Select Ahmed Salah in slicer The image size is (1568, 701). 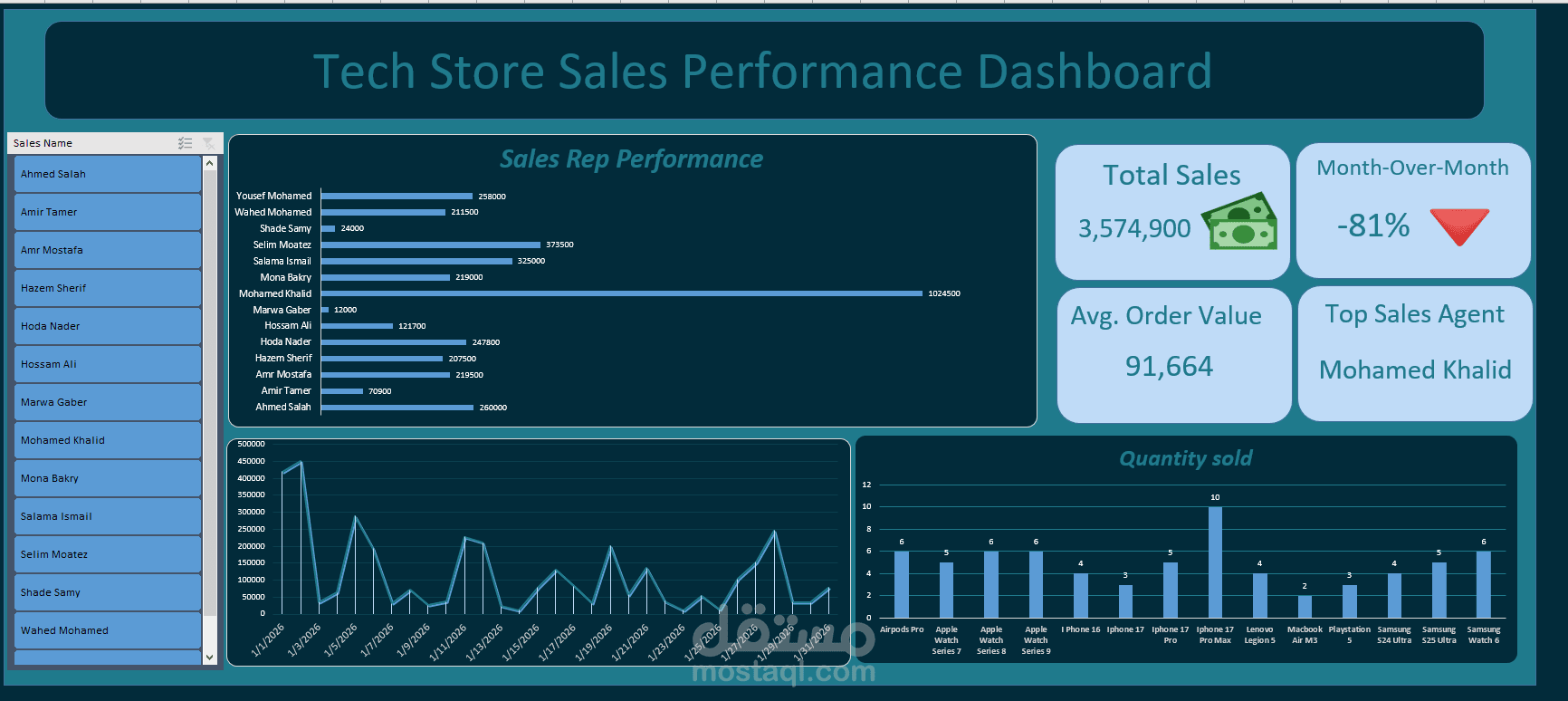(108, 174)
